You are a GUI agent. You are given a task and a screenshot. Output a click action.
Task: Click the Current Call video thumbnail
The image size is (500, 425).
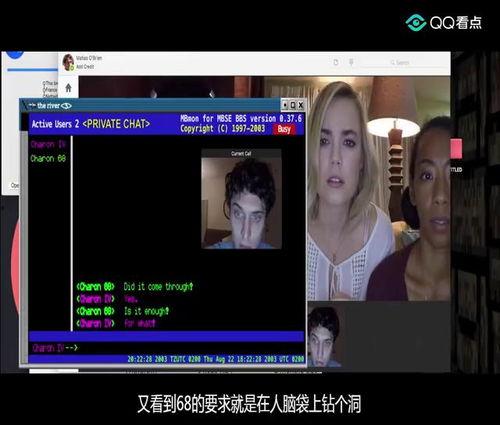[x=241, y=199]
